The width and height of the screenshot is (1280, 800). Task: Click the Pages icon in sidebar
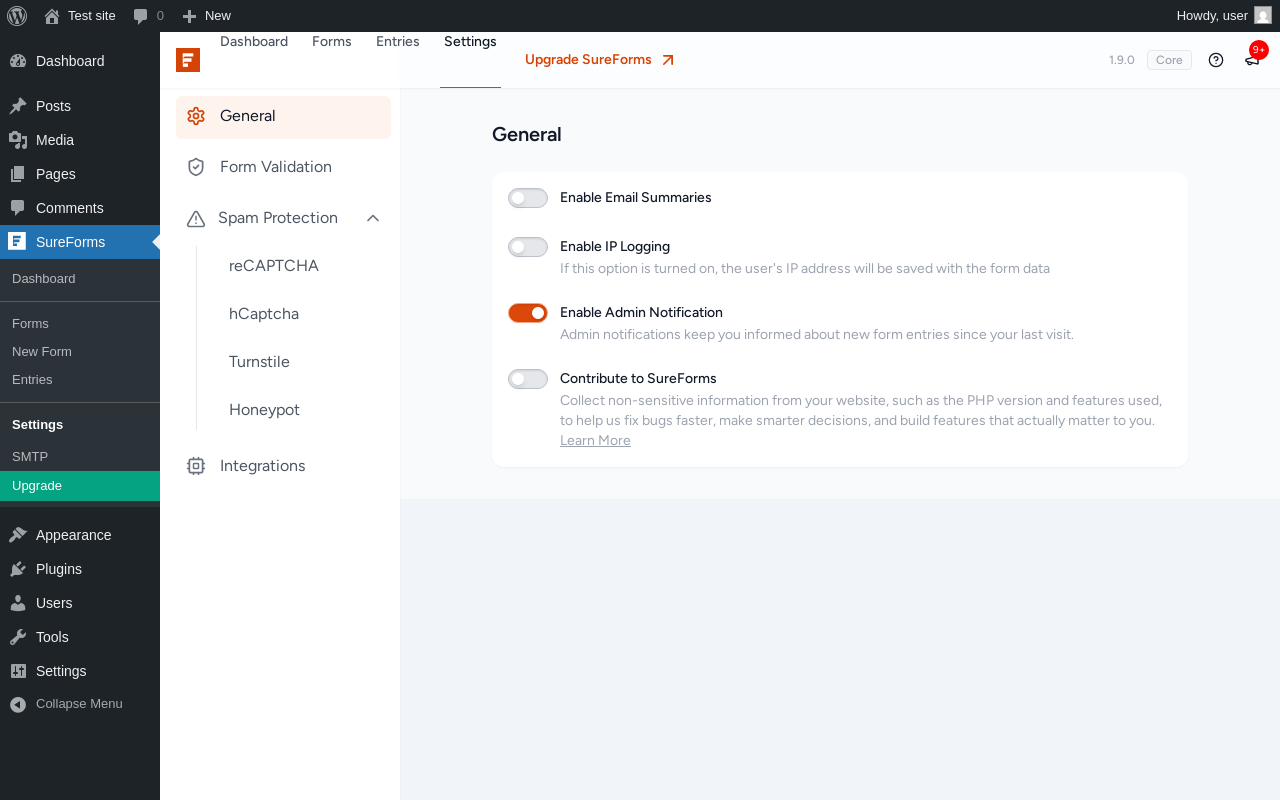[x=18, y=174]
